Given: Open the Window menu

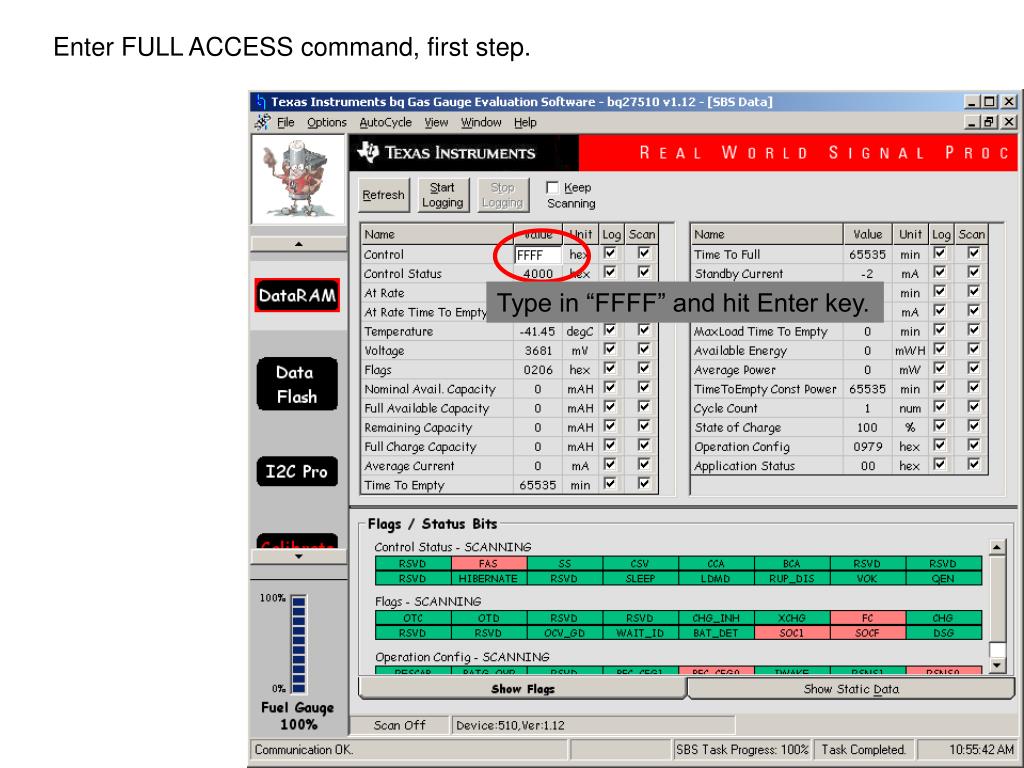Looking at the screenshot, I should (x=481, y=122).
